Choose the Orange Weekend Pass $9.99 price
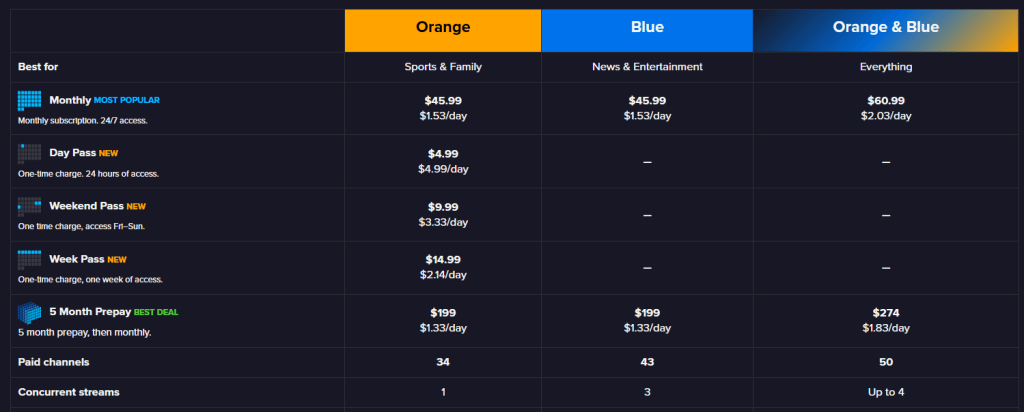The height and width of the screenshot is (412, 1024). [x=443, y=207]
